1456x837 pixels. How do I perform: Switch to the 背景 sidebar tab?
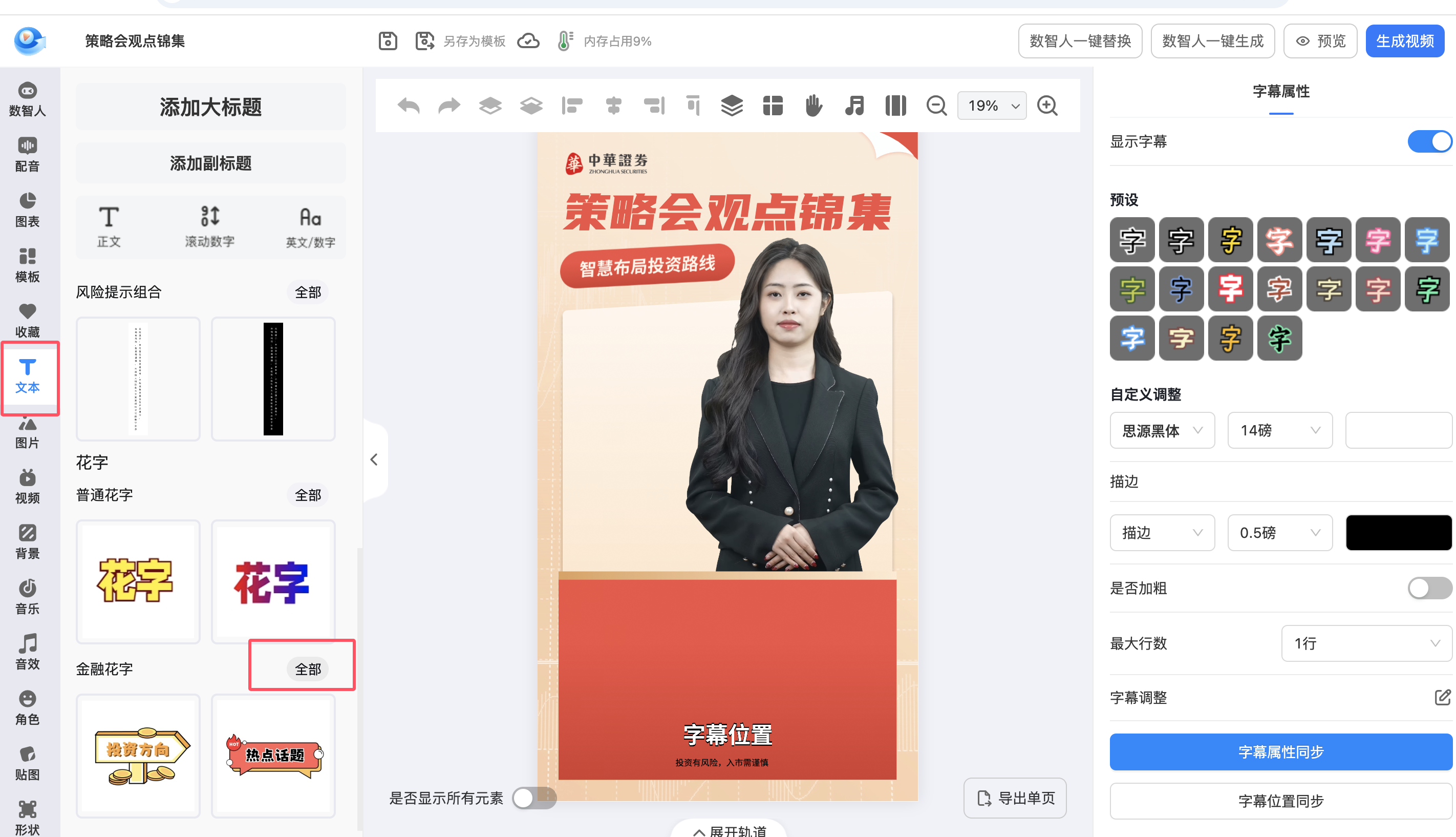[x=27, y=541]
